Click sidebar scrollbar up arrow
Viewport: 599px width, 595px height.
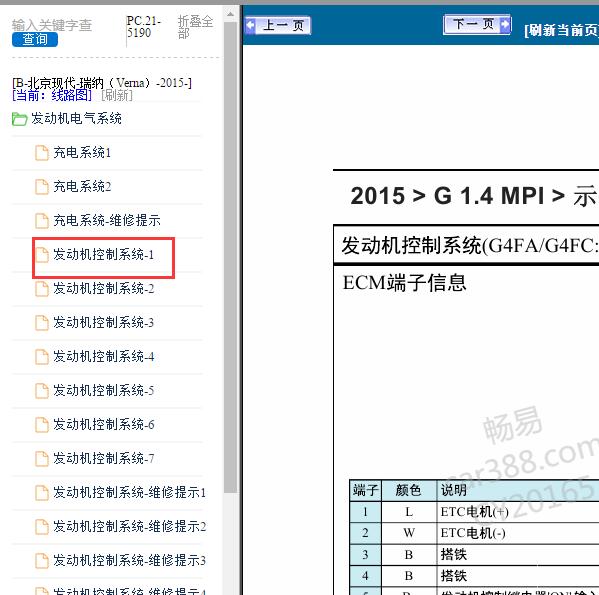click(230, 15)
